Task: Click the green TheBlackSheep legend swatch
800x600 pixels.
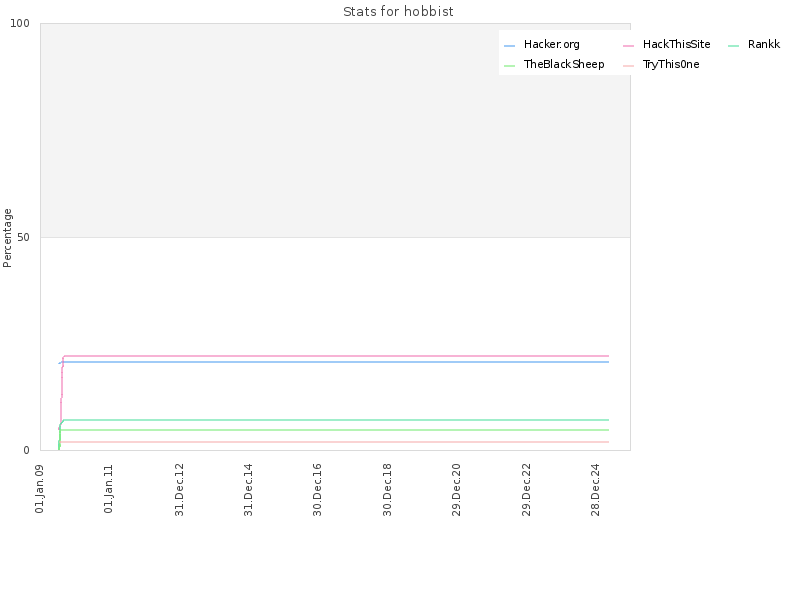Action: click(x=509, y=66)
